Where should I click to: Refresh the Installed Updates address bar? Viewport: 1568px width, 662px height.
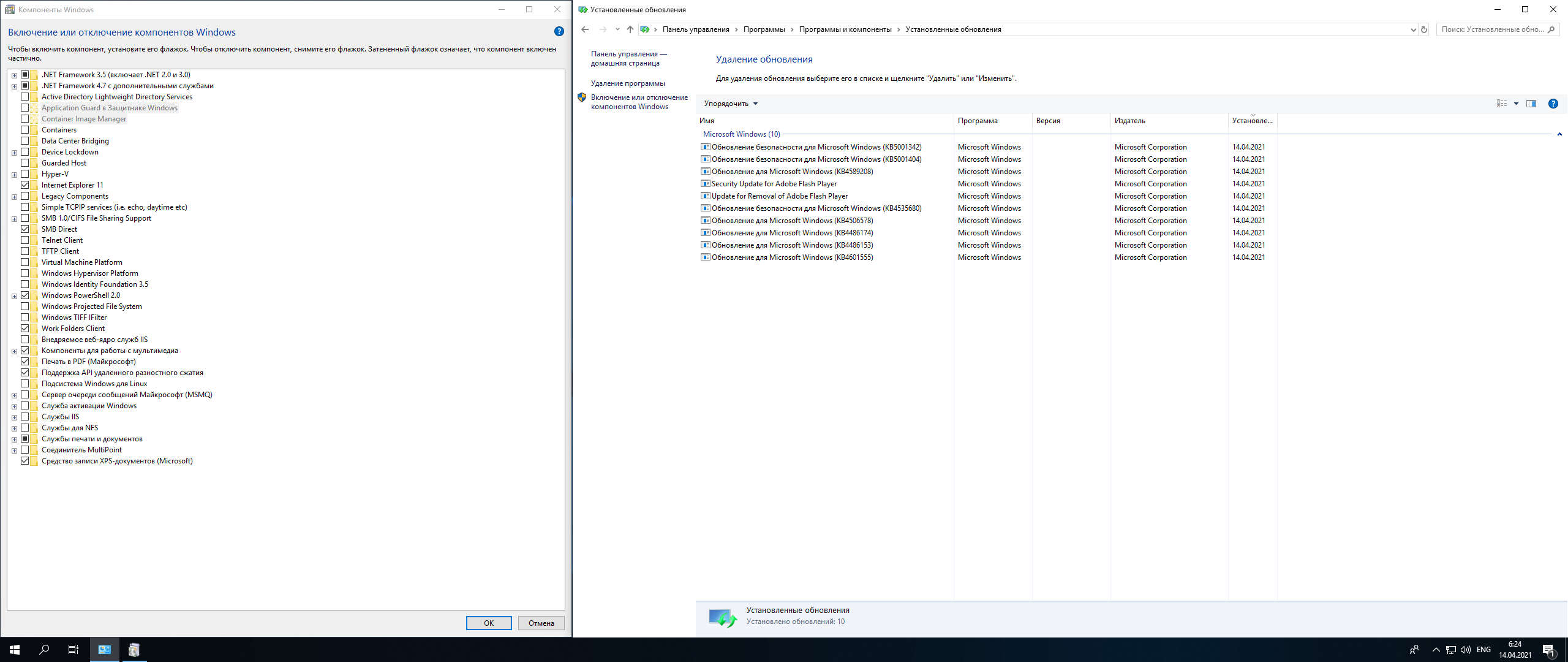[1424, 29]
